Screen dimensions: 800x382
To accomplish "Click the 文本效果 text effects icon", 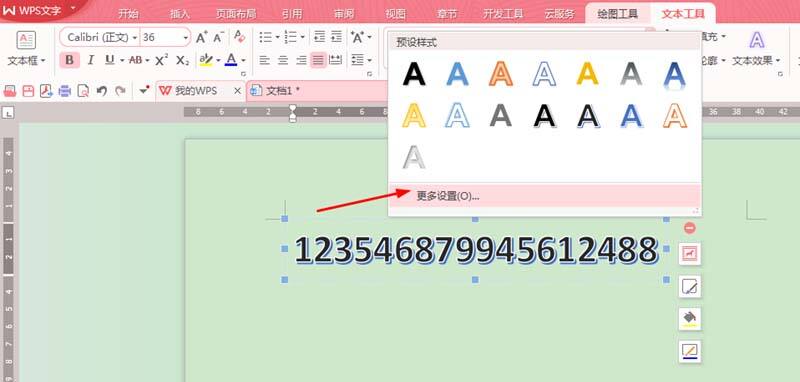I will coord(757,40).
